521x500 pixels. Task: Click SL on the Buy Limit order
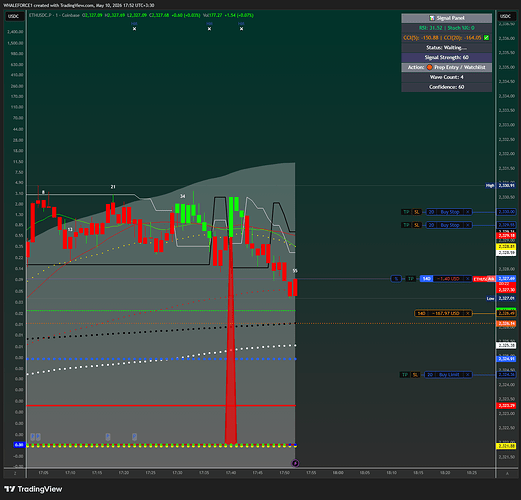pos(415,375)
